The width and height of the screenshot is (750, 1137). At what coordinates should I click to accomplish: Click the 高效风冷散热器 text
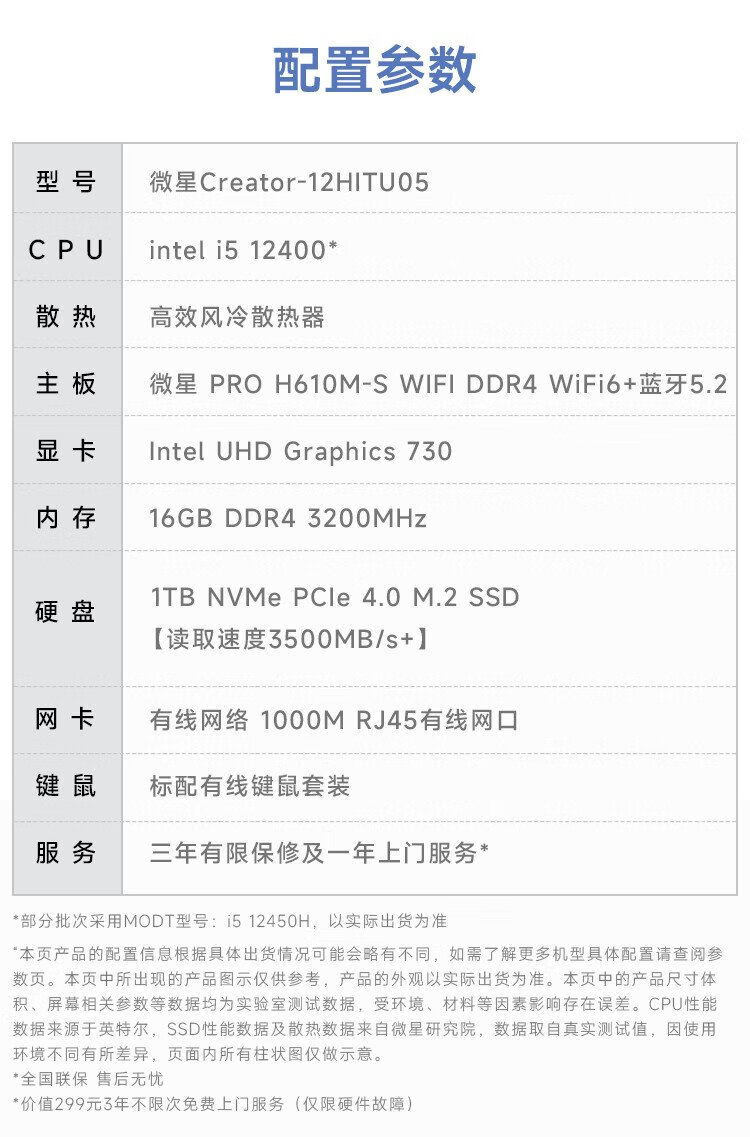(237, 318)
